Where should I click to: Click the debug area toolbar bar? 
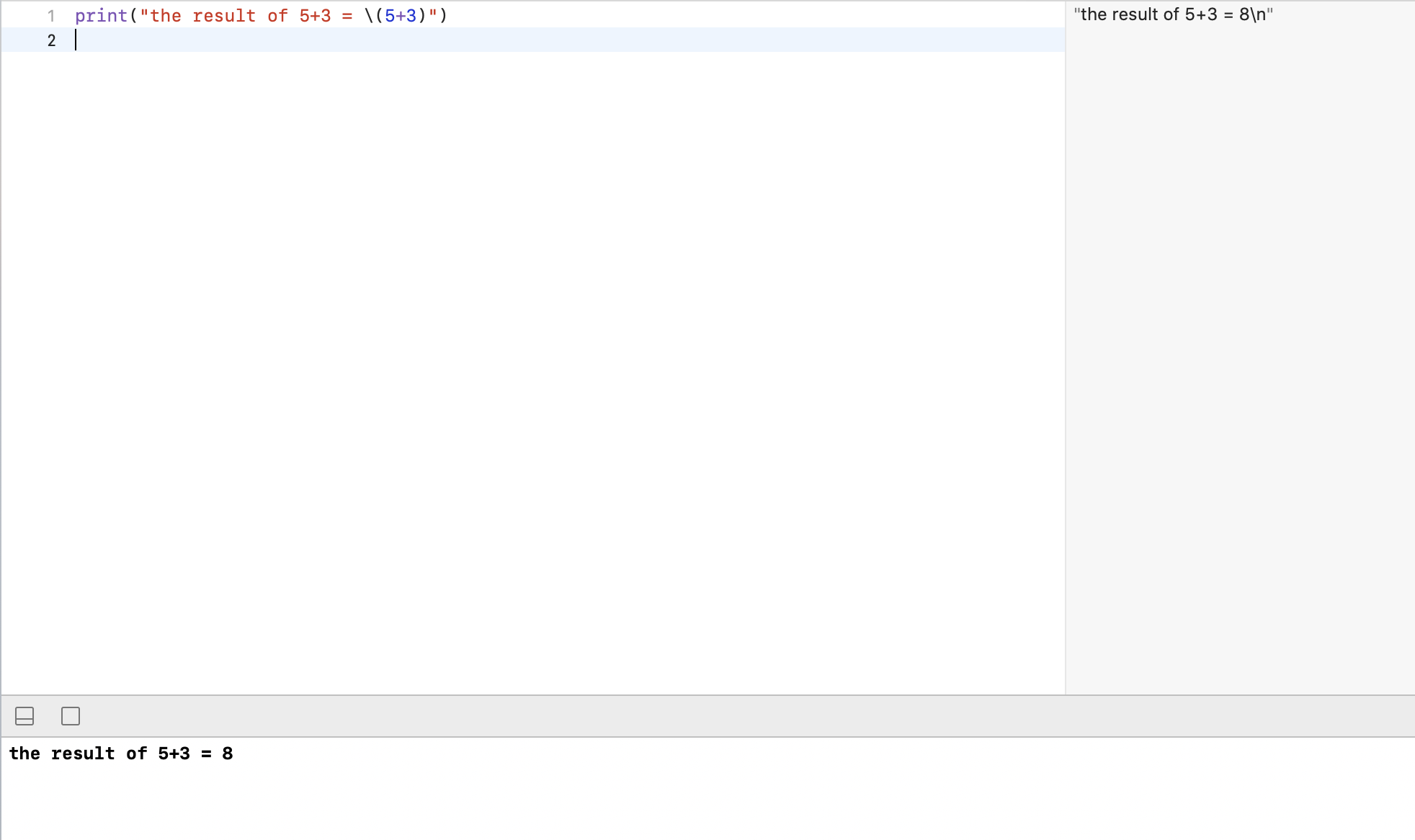click(720, 716)
